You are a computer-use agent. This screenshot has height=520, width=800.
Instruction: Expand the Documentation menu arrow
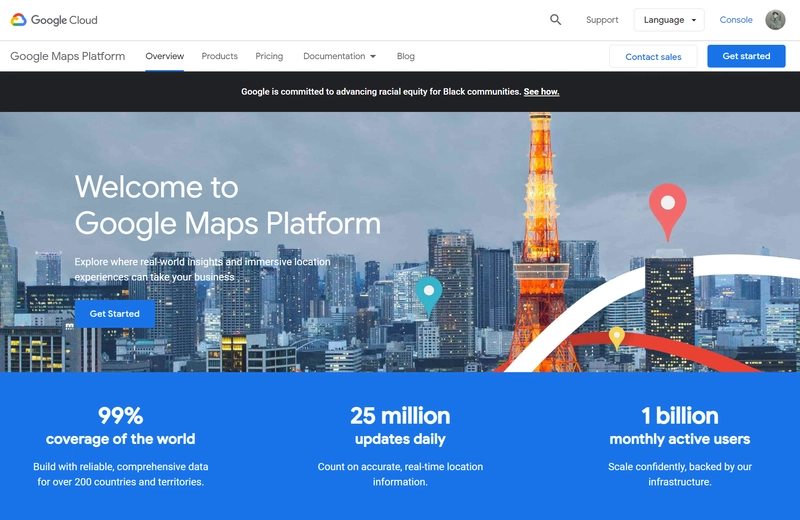[x=373, y=56]
